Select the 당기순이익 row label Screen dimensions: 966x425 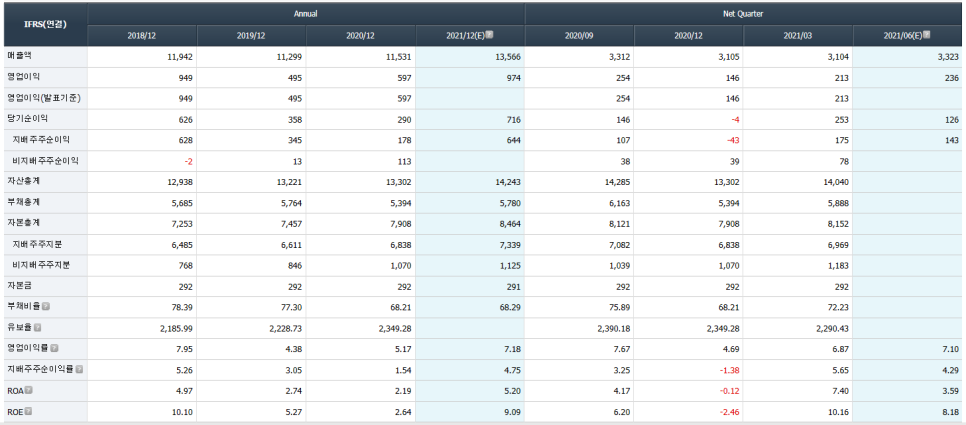coord(27,119)
